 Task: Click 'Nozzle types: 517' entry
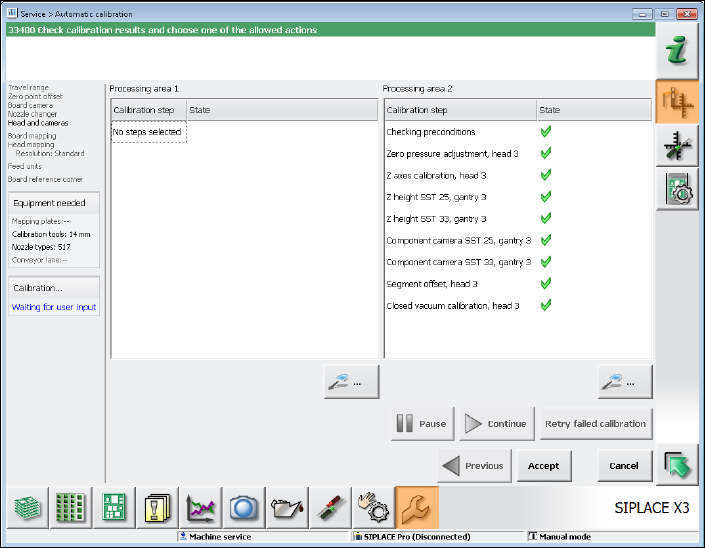coord(41,247)
